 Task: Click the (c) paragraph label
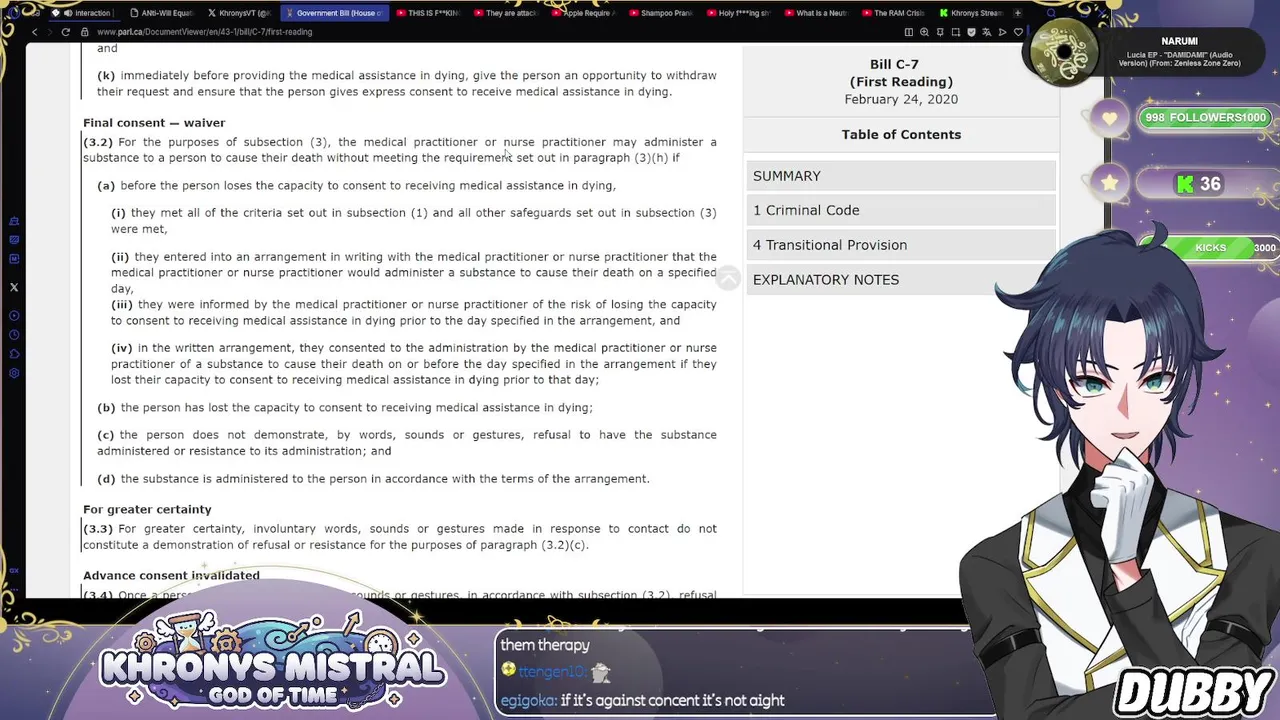(106, 435)
